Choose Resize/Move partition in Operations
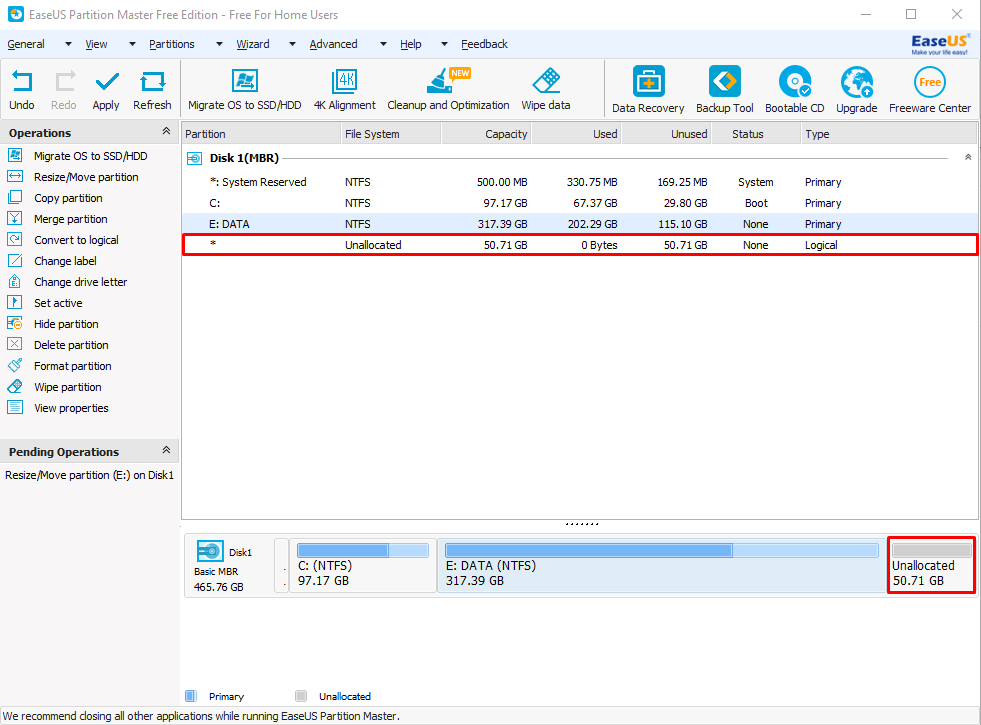Screen dimensions: 981x725 pyautogui.click(x=86, y=177)
